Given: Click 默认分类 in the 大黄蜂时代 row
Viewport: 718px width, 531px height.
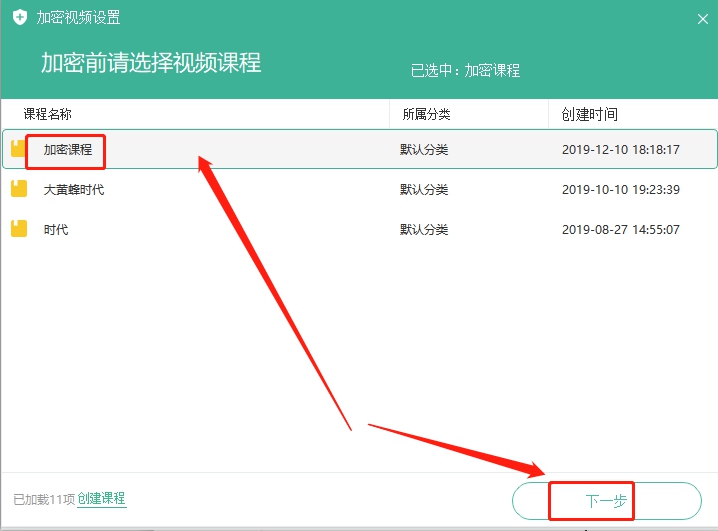Looking at the screenshot, I should coord(424,190).
